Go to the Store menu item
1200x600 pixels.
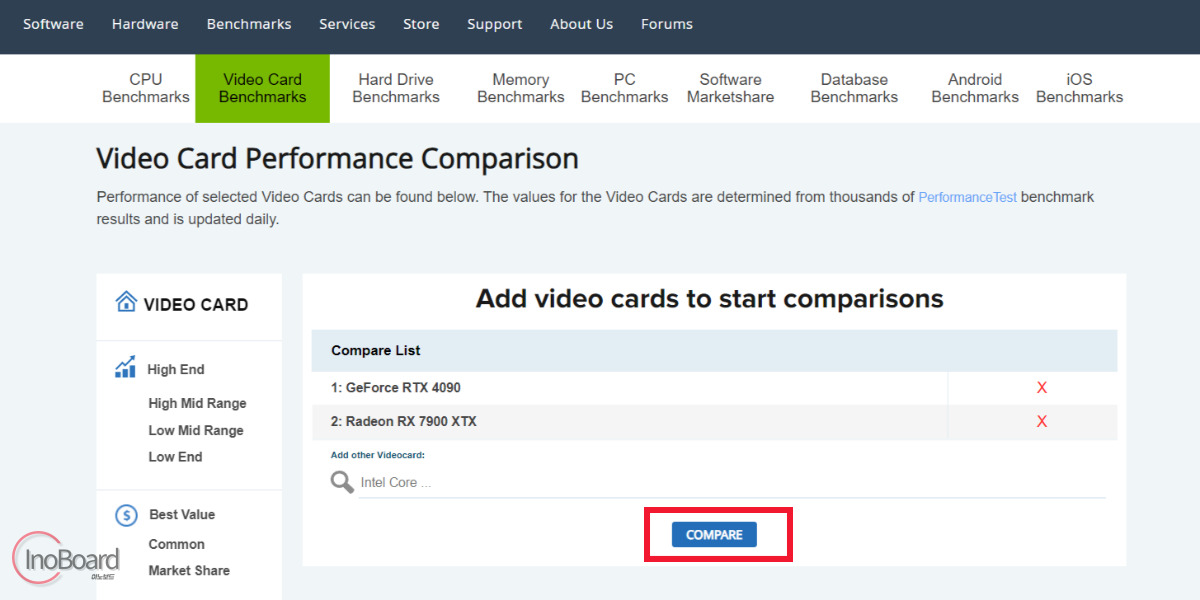click(421, 24)
